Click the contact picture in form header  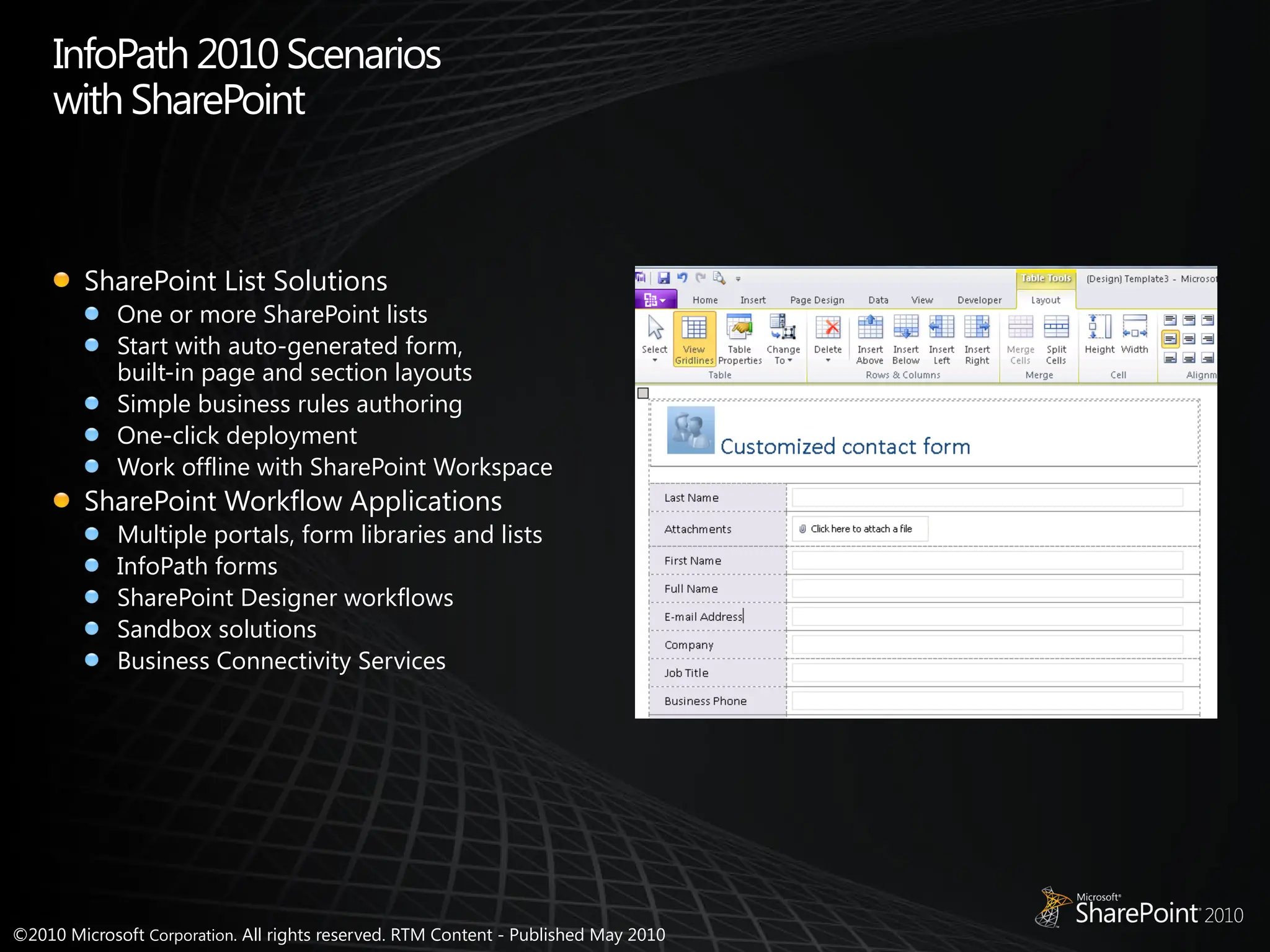tap(691, 430)
